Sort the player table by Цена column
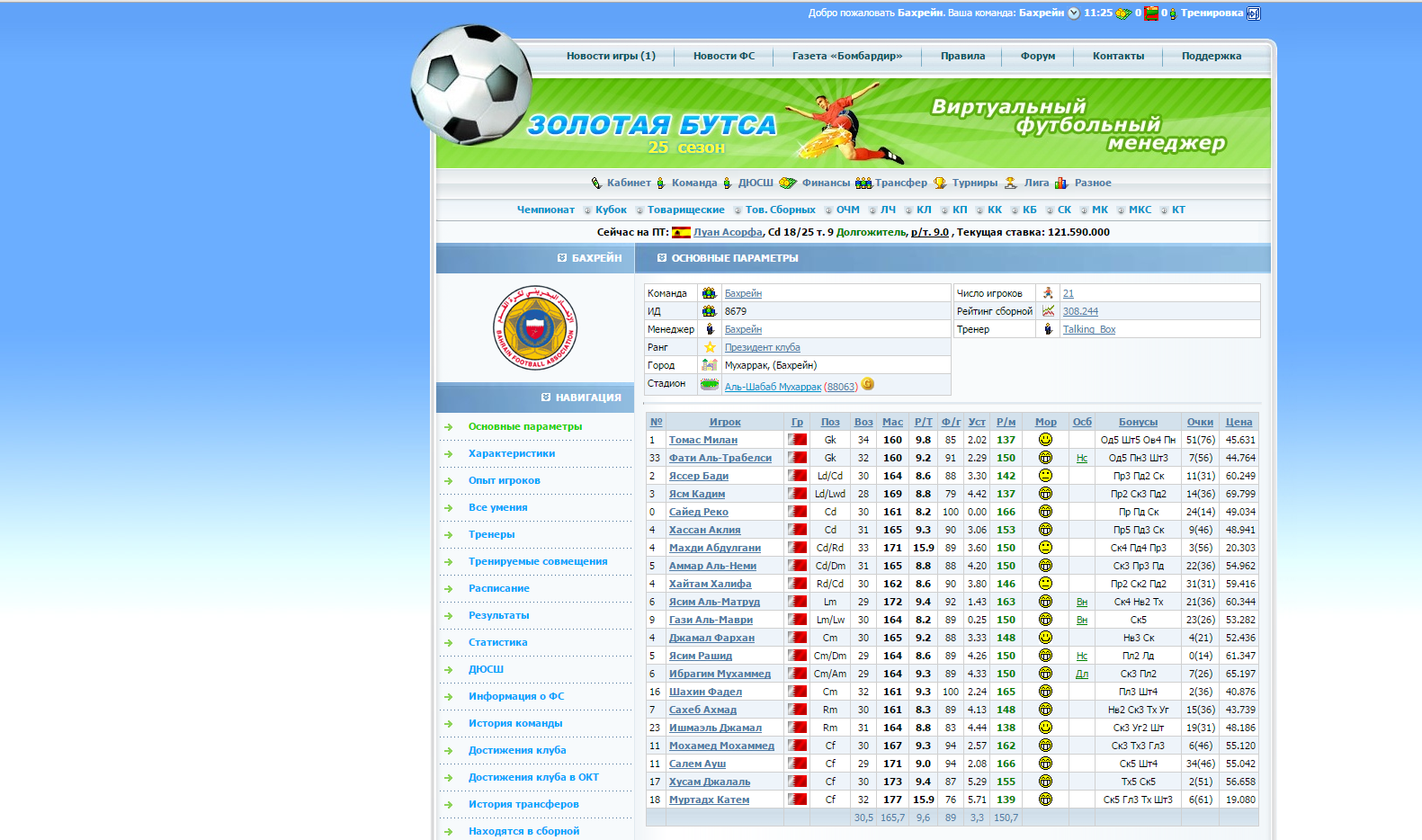Image resolution: width=1422 pixels, height=840 pixels. coord(1239,422)
